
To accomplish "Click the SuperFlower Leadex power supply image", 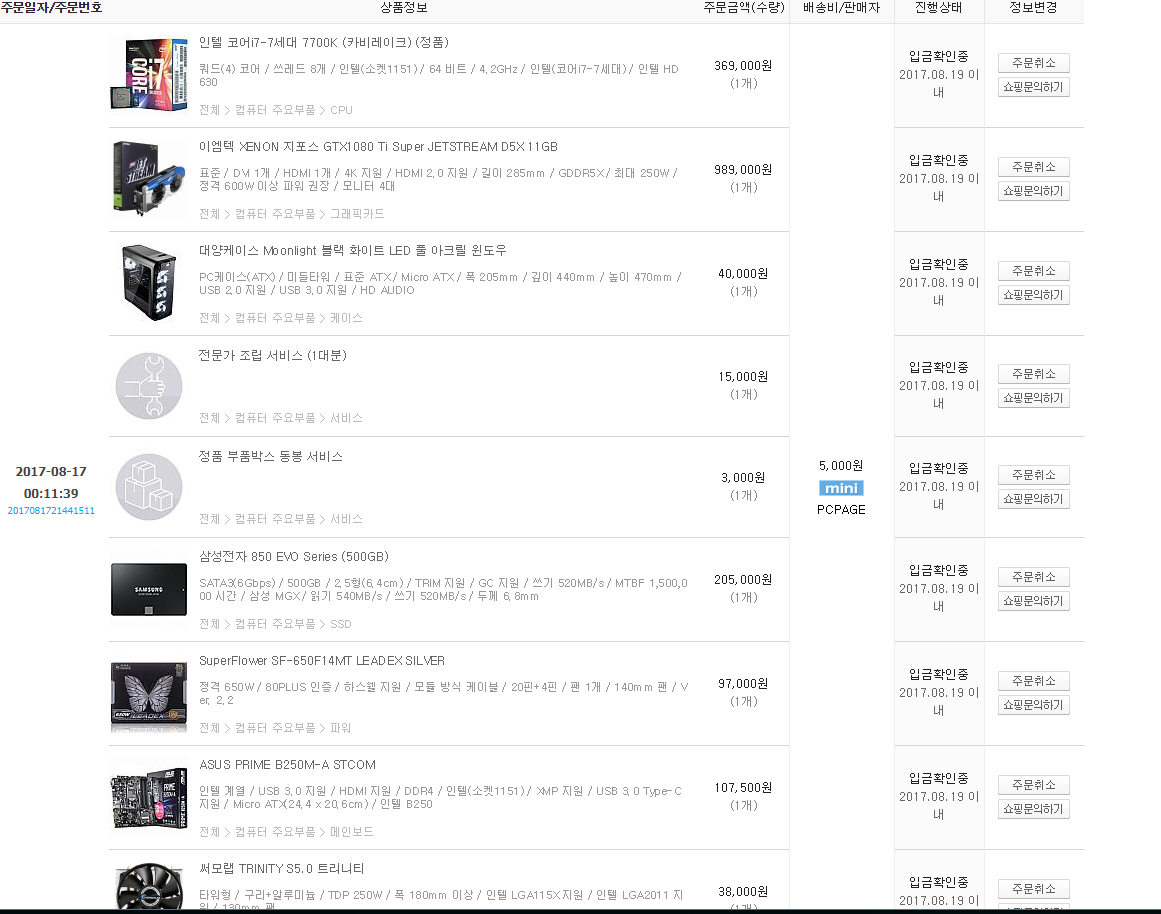I will [x=148, y=693].
